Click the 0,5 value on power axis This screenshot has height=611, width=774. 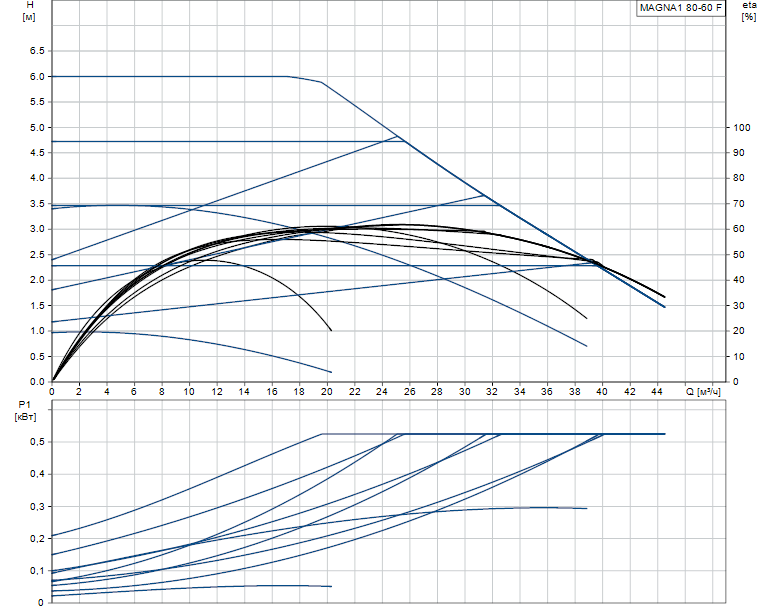38,442
